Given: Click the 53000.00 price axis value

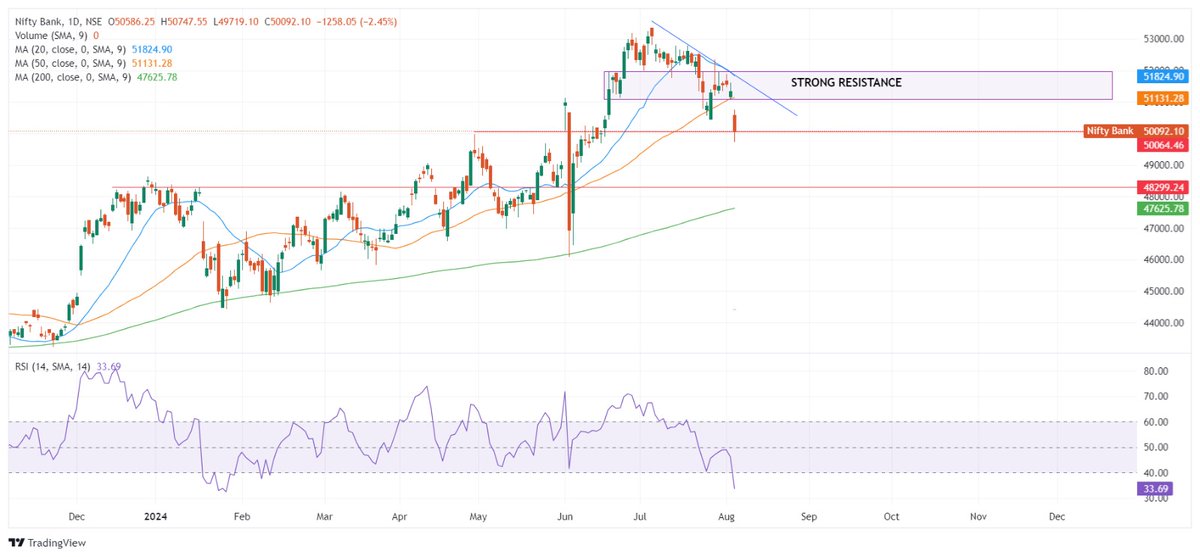Looking at the screenshot, I should (x=1164, y=39).
